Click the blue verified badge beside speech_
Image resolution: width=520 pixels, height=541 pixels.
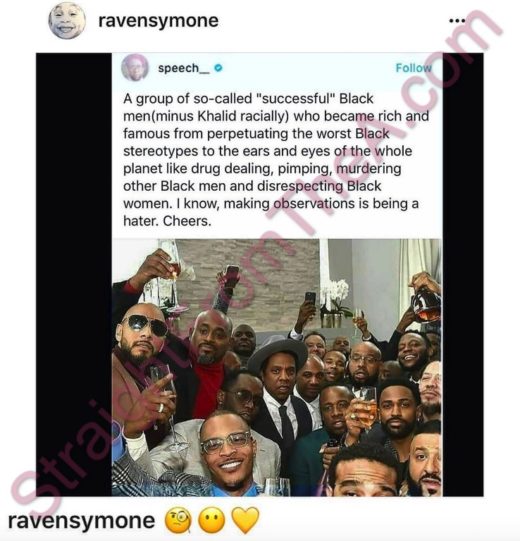(218, 68)
